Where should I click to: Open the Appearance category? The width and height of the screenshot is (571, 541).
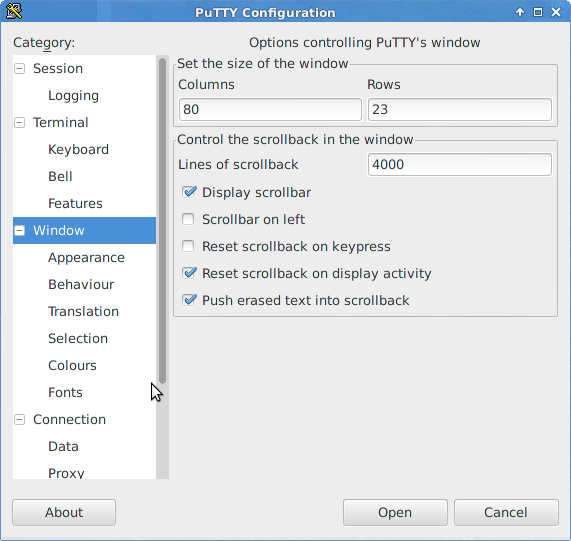(x=86, y=257)
